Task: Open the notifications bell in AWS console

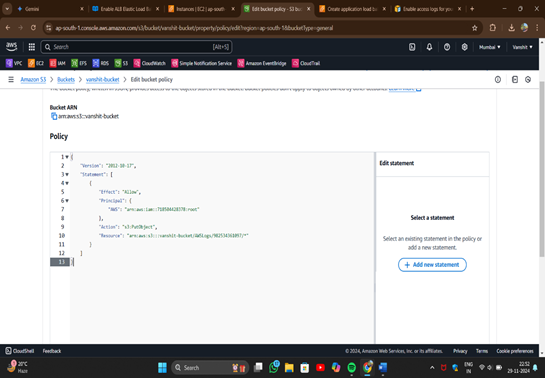Action: 429,47
